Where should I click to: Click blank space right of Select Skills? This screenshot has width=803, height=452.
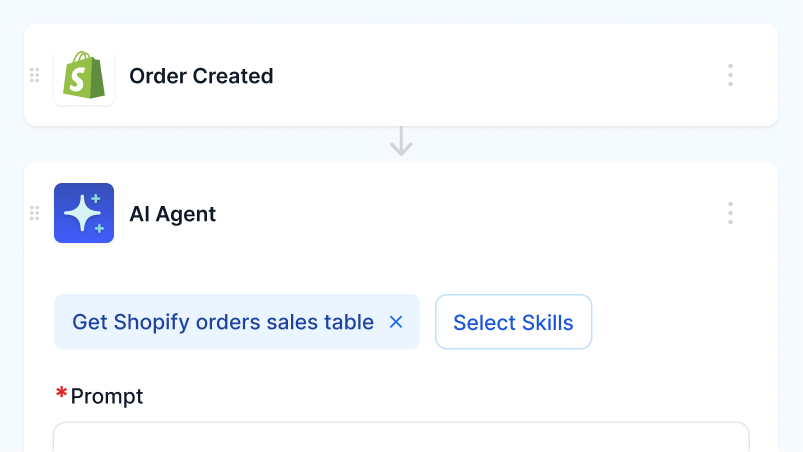680,322
